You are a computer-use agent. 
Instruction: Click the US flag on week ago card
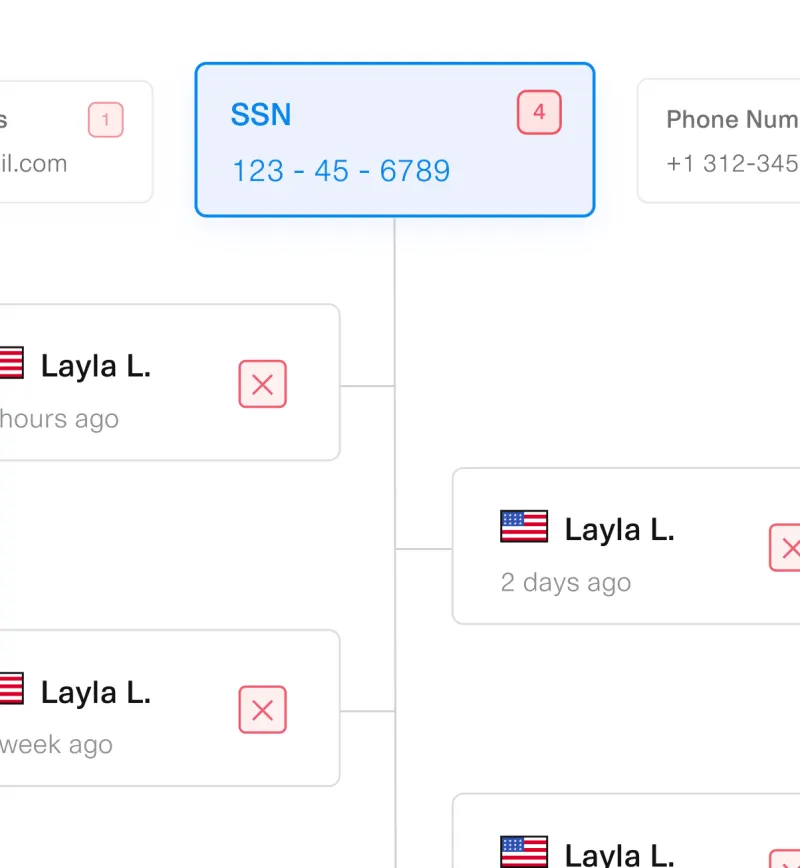coord(12,688)
